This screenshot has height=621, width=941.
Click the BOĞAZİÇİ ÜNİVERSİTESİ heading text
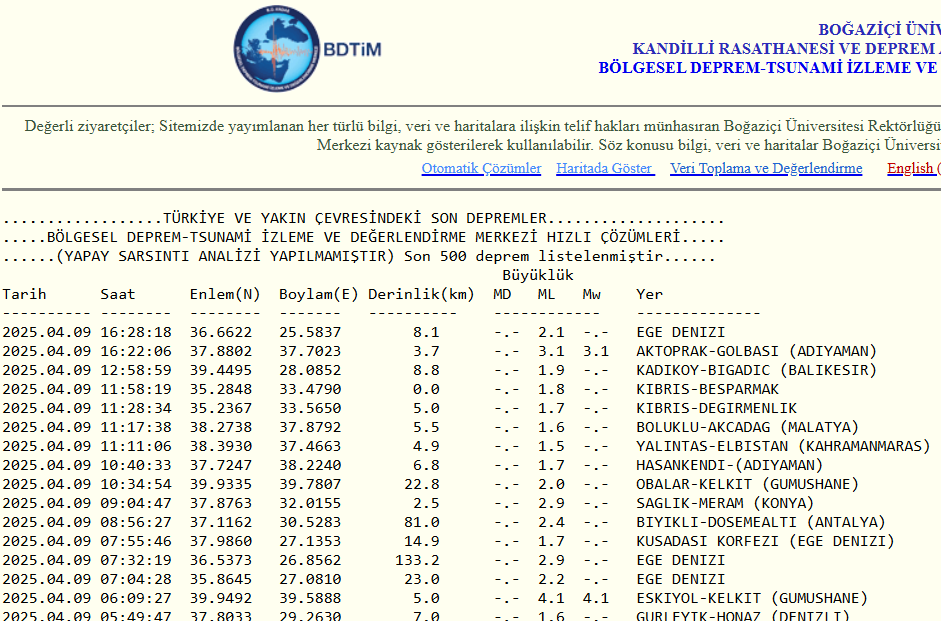pos(878,30)
